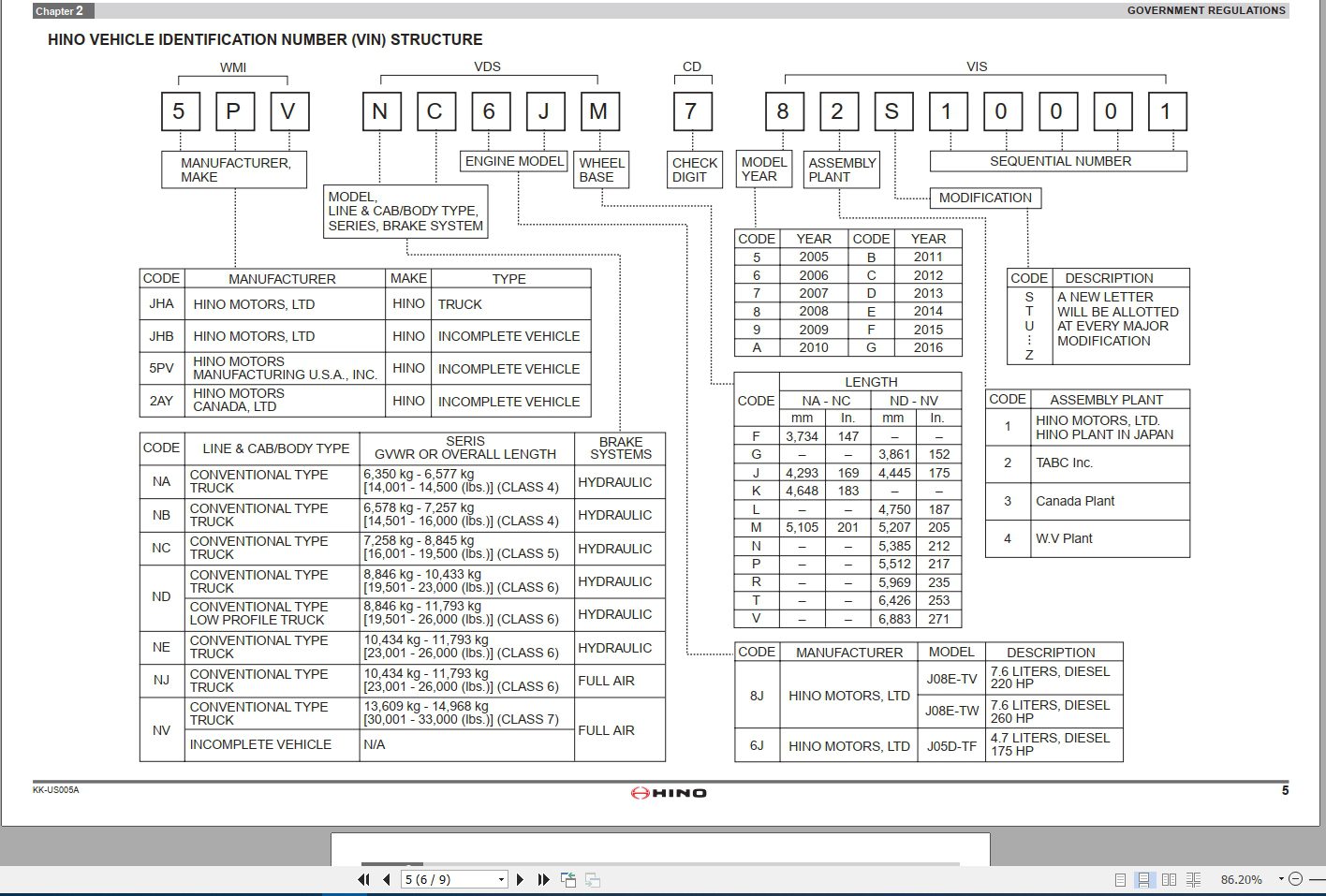Viewport: 1326px width, 896px height.
Task: Click the 'J05D-TF' engine model cell
Action: [951, 746]
